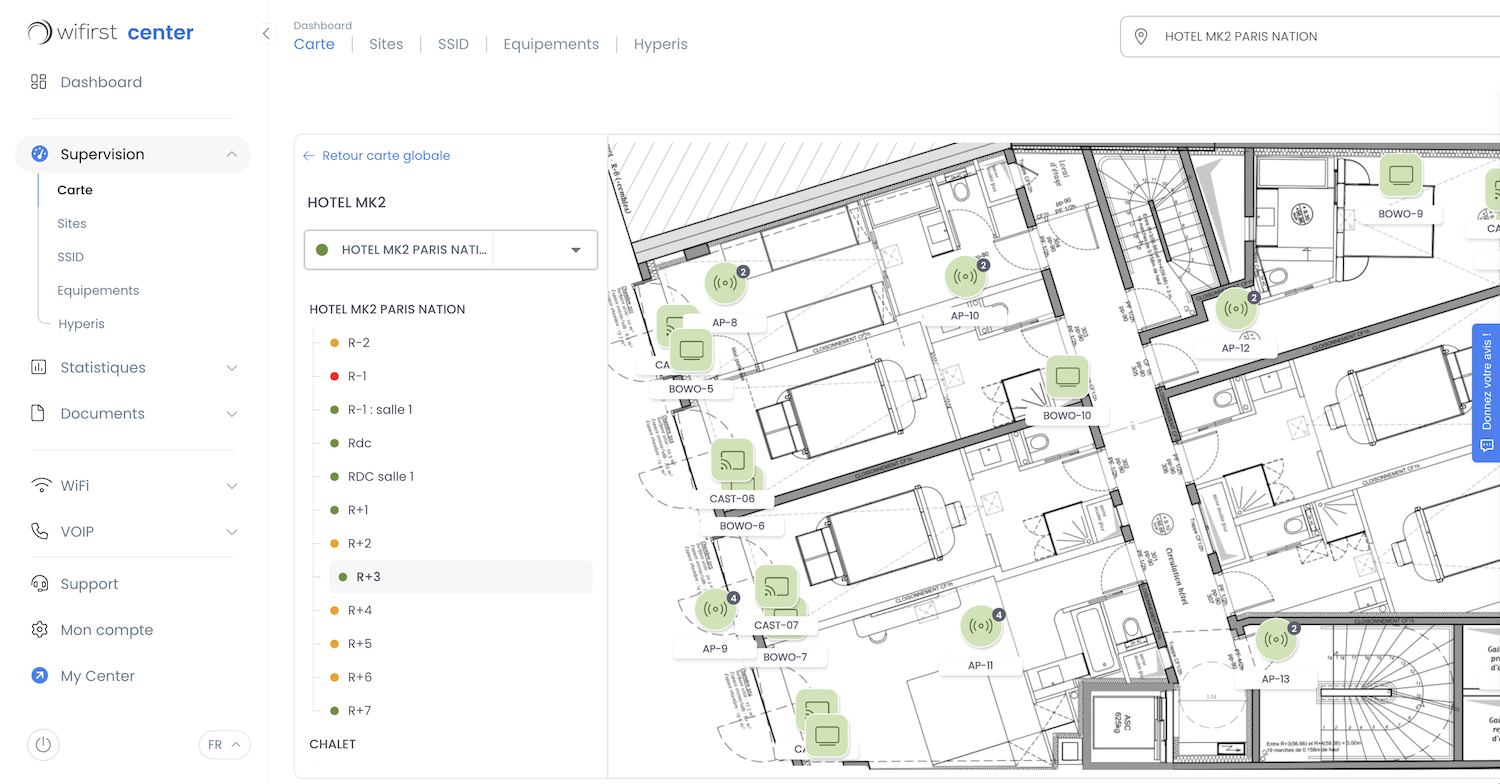Switch to the Equipements tab
This screenshot has width=1500, height=784.
[551, 44]
